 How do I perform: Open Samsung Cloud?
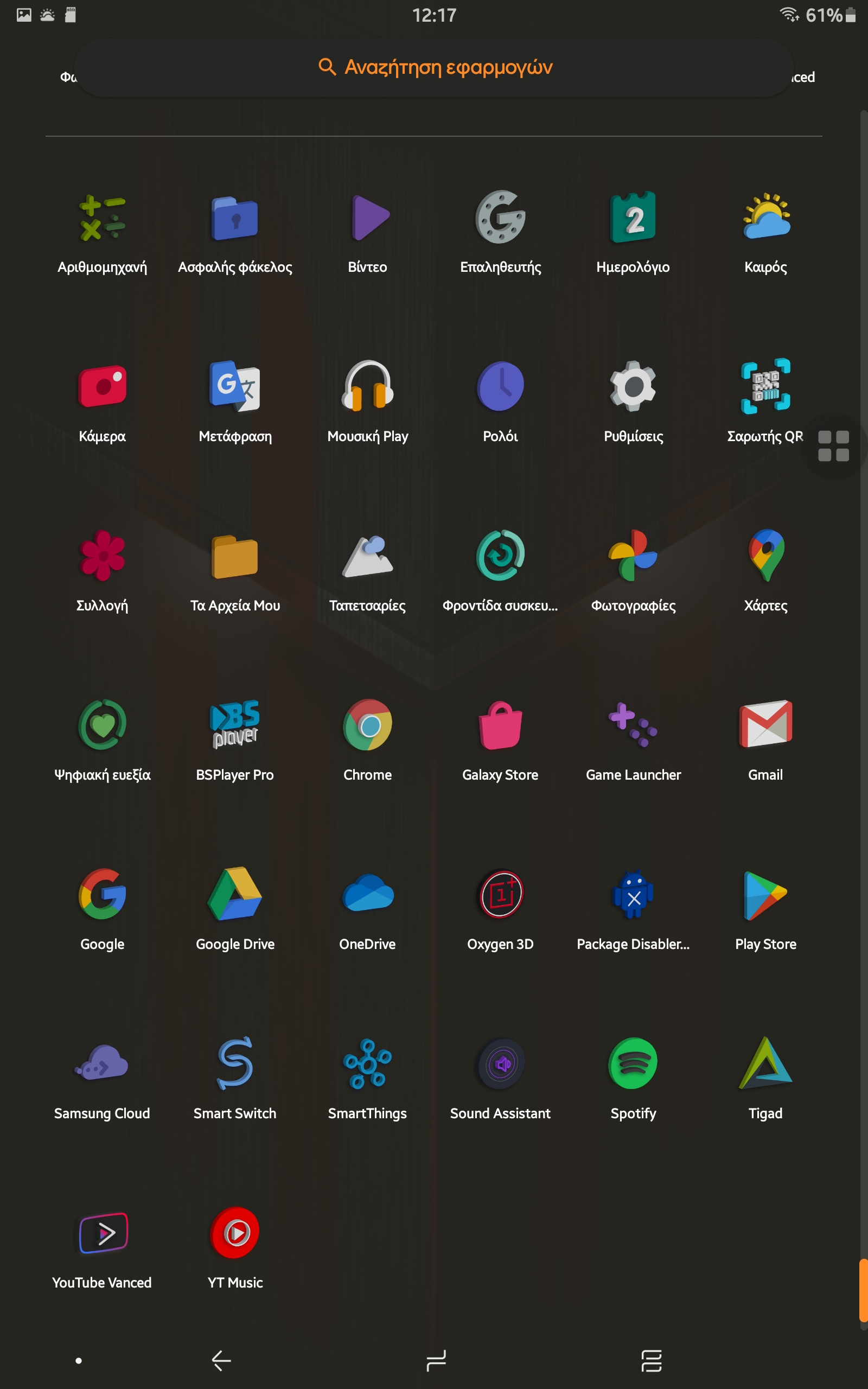click(x=102, y=1063)
